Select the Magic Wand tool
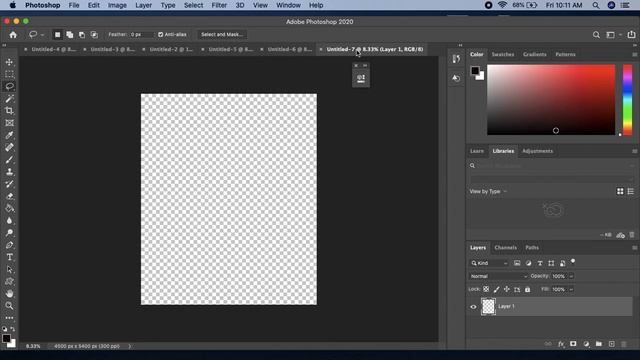This screenshot has height=360, width=640. 9,98
